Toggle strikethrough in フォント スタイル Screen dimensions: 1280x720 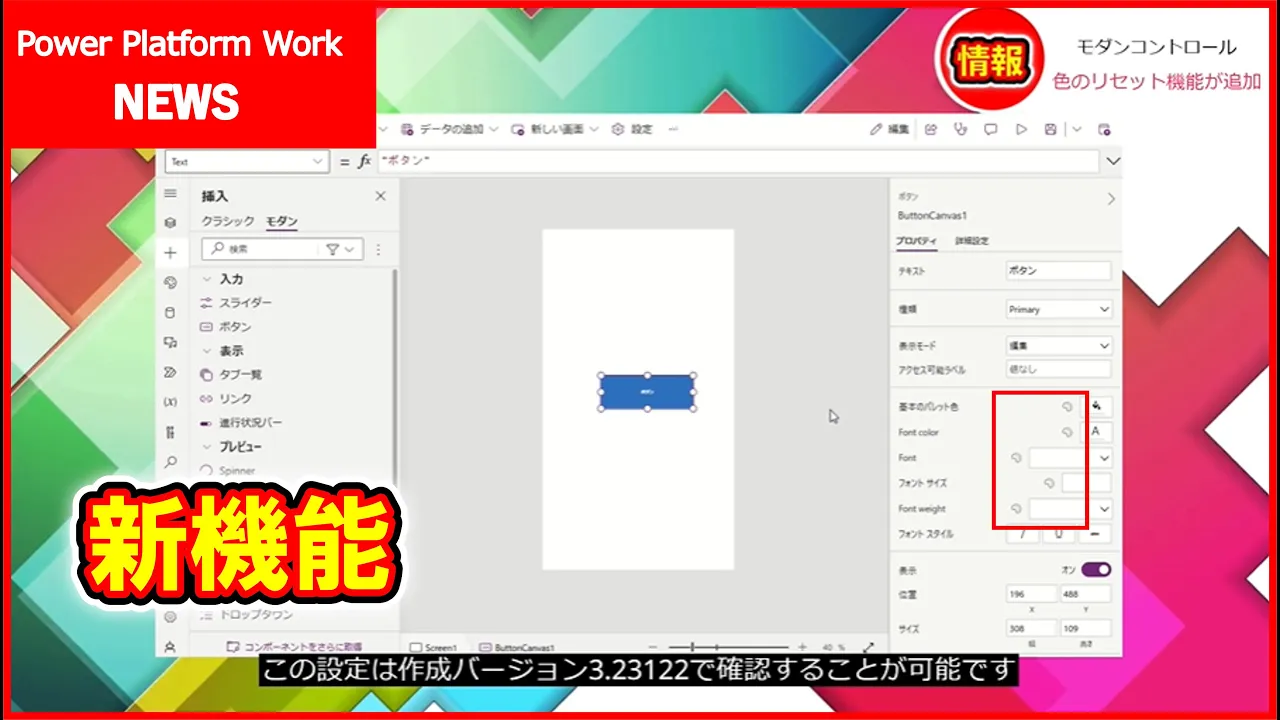[x=1095, y=534]
